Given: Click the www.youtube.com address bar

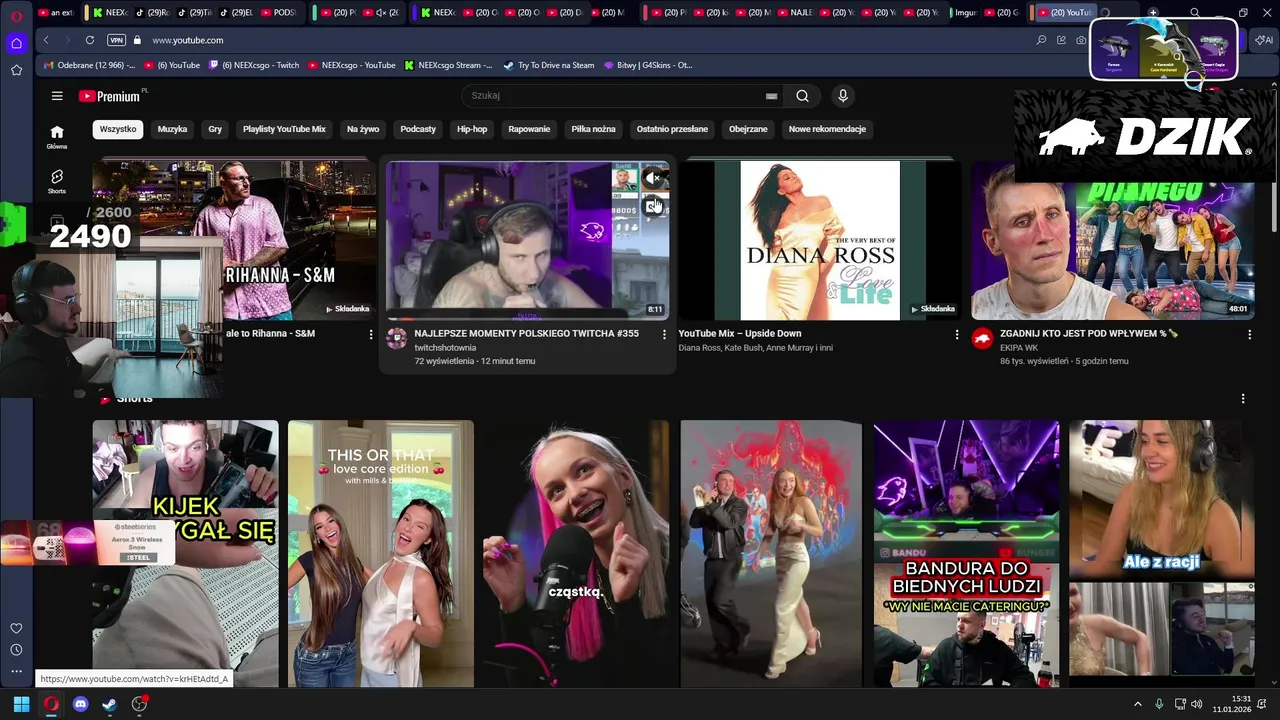Looking at the screenshot, I should coord(188,40).
